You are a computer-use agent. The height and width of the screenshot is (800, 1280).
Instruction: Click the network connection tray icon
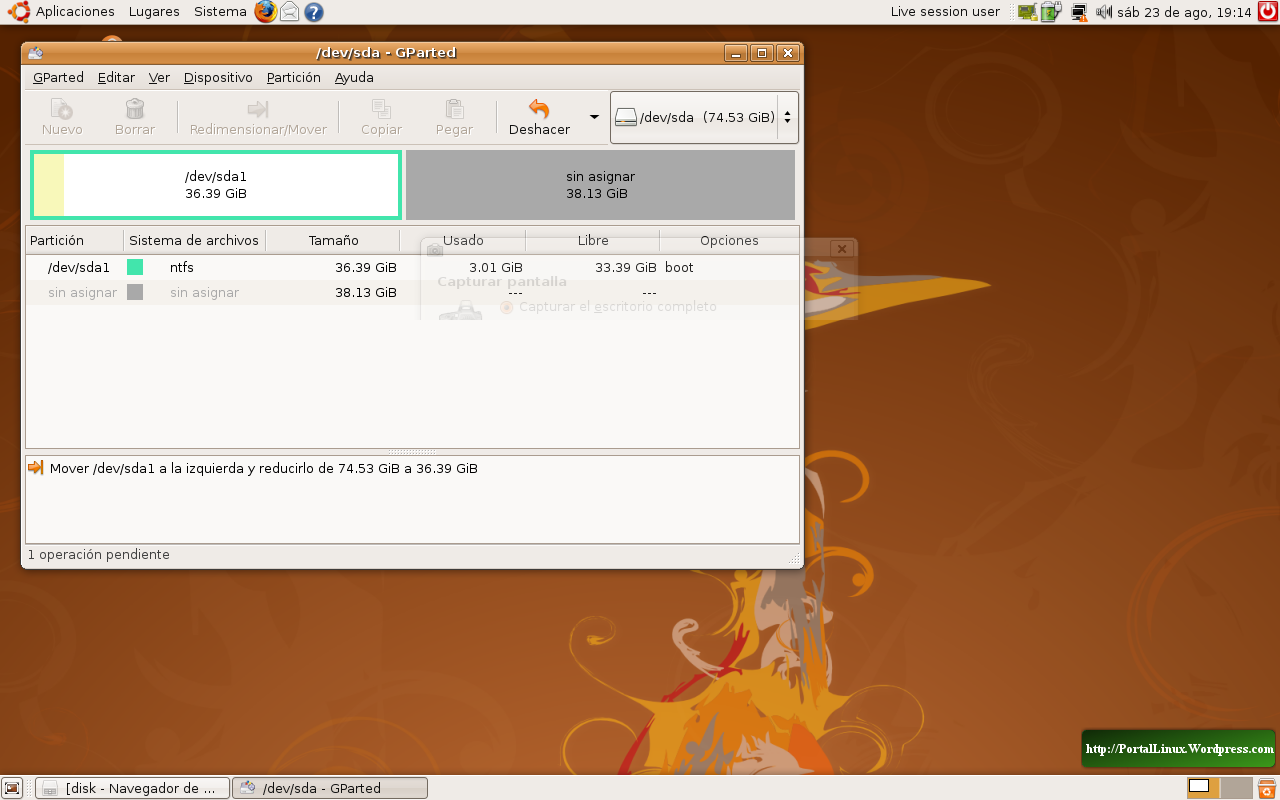point(1079,12)
